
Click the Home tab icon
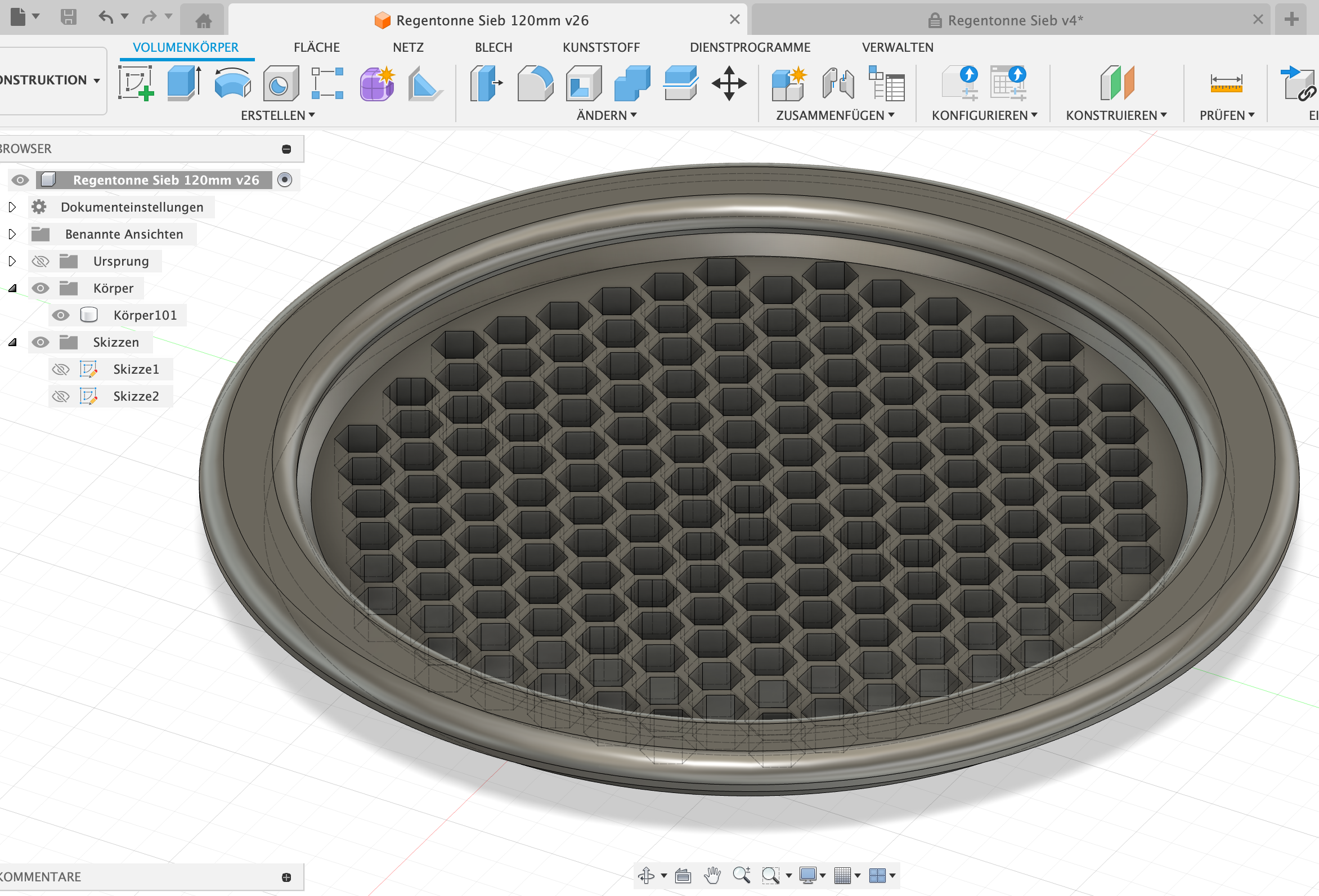203,21
